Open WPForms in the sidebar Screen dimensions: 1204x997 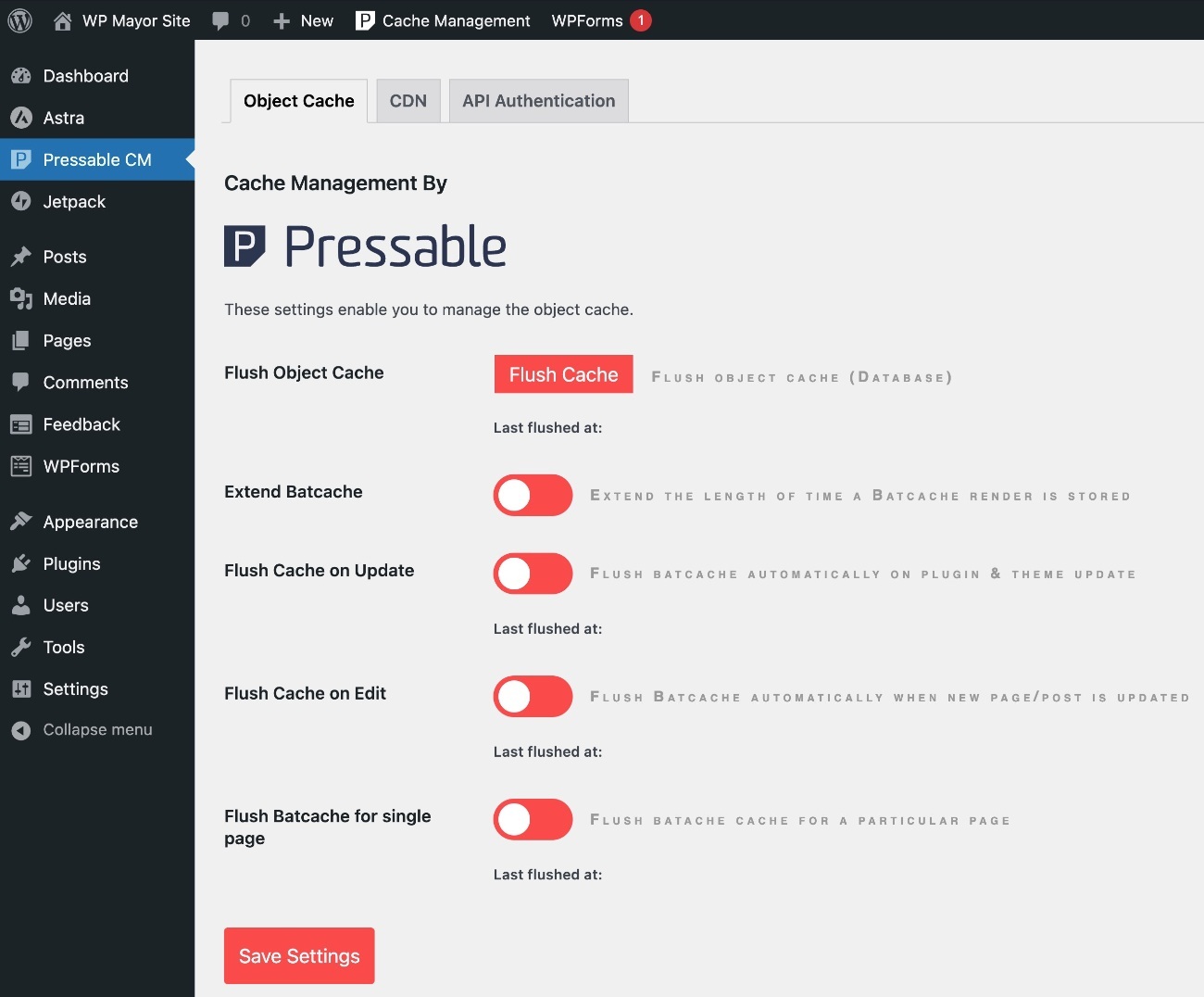[82, 466]
